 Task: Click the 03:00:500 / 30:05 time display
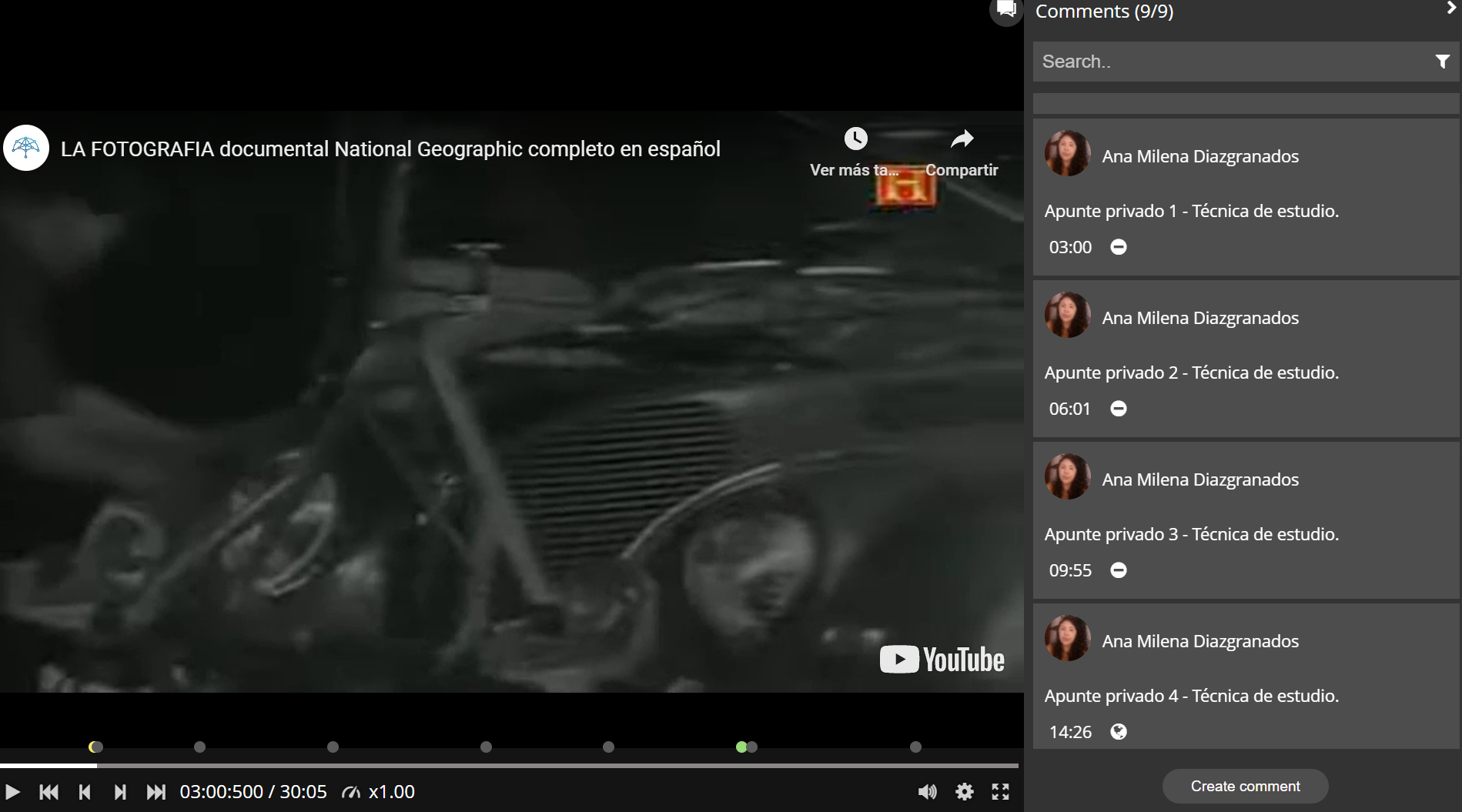(x=253, y=792)
